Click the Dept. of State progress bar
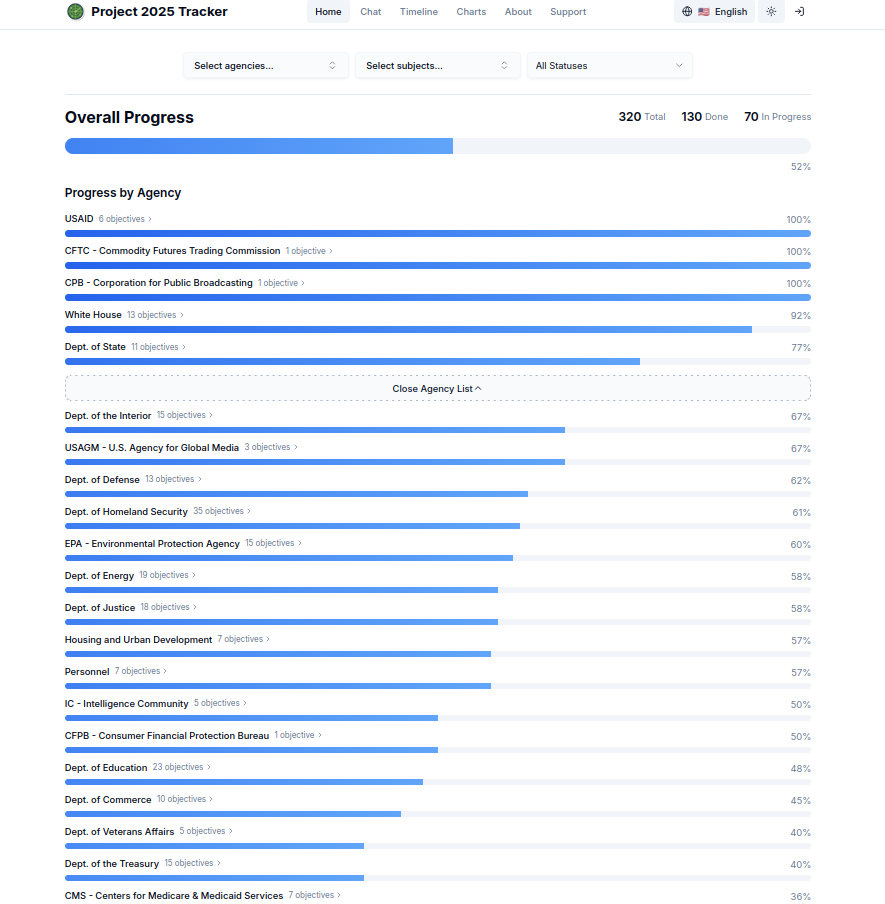Image resolution: width=885 pixels, height=904 pixels. click(x=438, y=361)
